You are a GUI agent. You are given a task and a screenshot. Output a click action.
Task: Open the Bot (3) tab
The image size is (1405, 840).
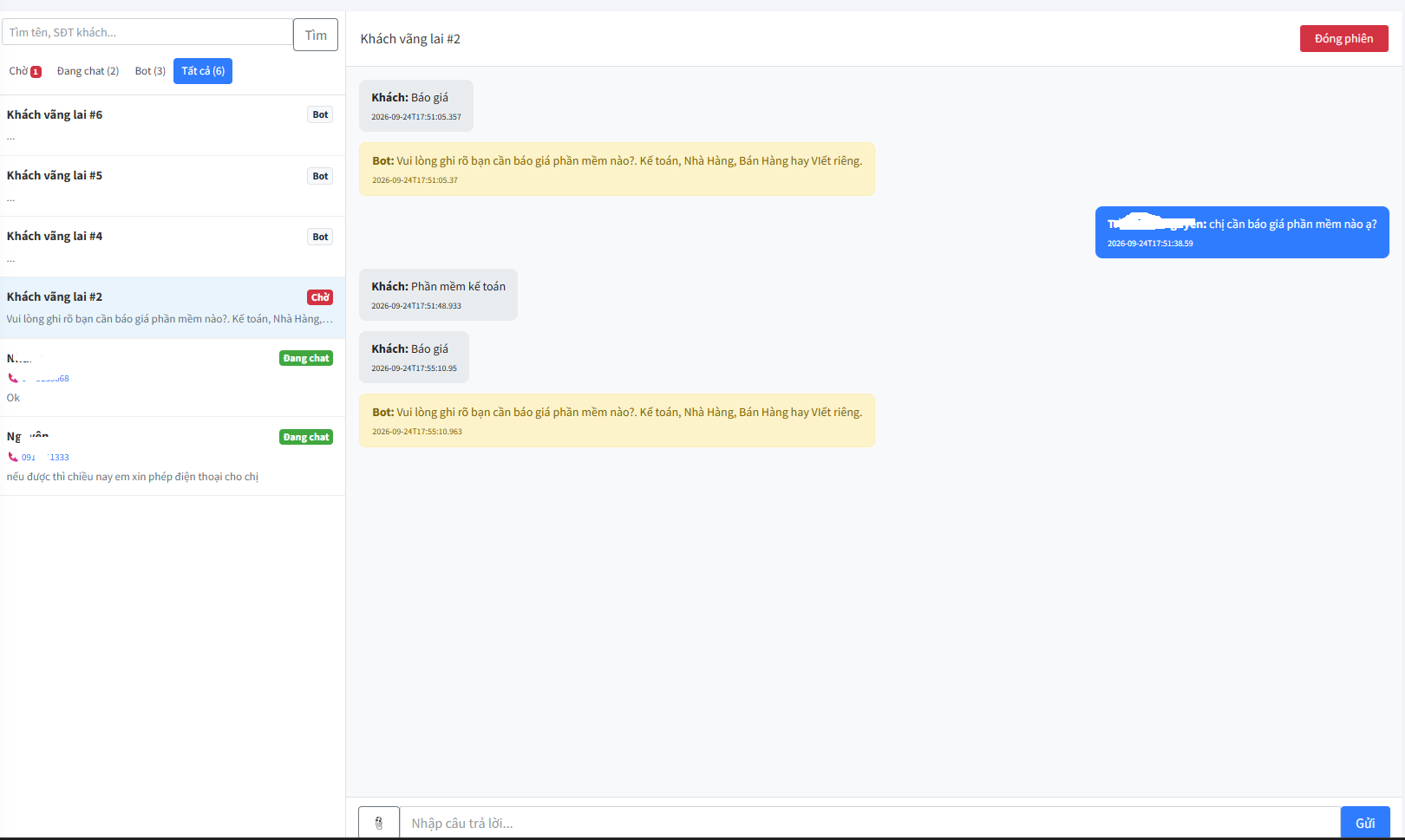tap(150, 71)
